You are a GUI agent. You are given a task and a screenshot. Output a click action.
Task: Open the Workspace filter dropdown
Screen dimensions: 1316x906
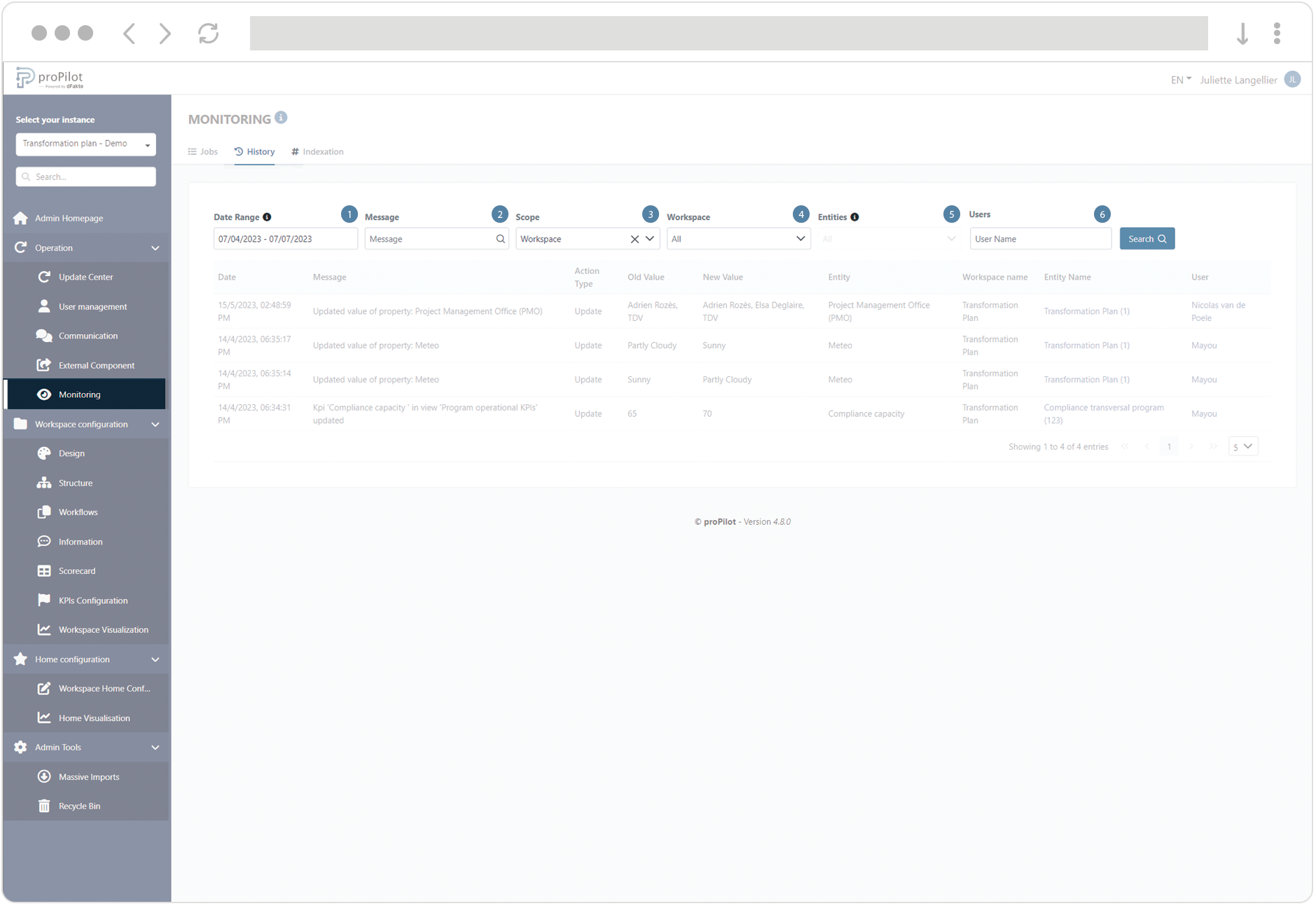tap(738, 239)
